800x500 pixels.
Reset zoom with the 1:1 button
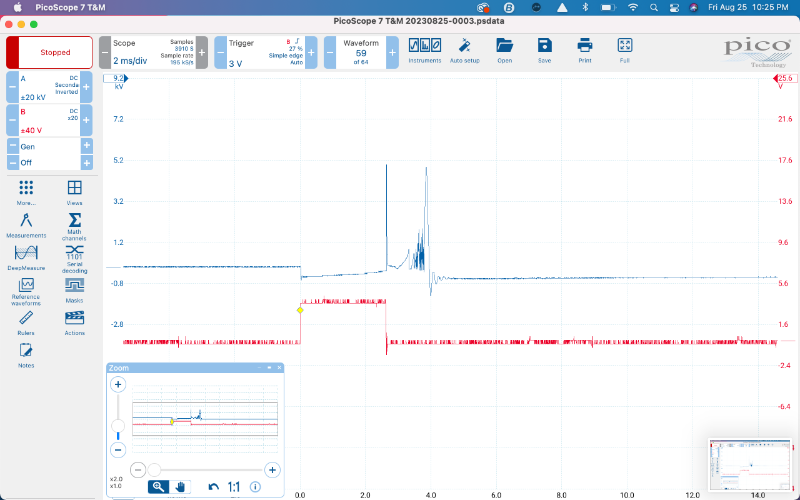(234, 487)
